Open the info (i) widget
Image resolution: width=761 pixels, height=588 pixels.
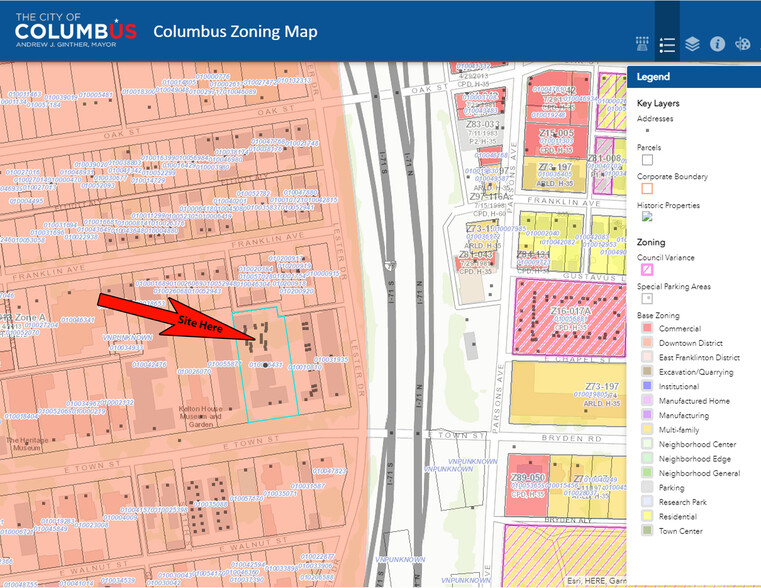point(717,45)
